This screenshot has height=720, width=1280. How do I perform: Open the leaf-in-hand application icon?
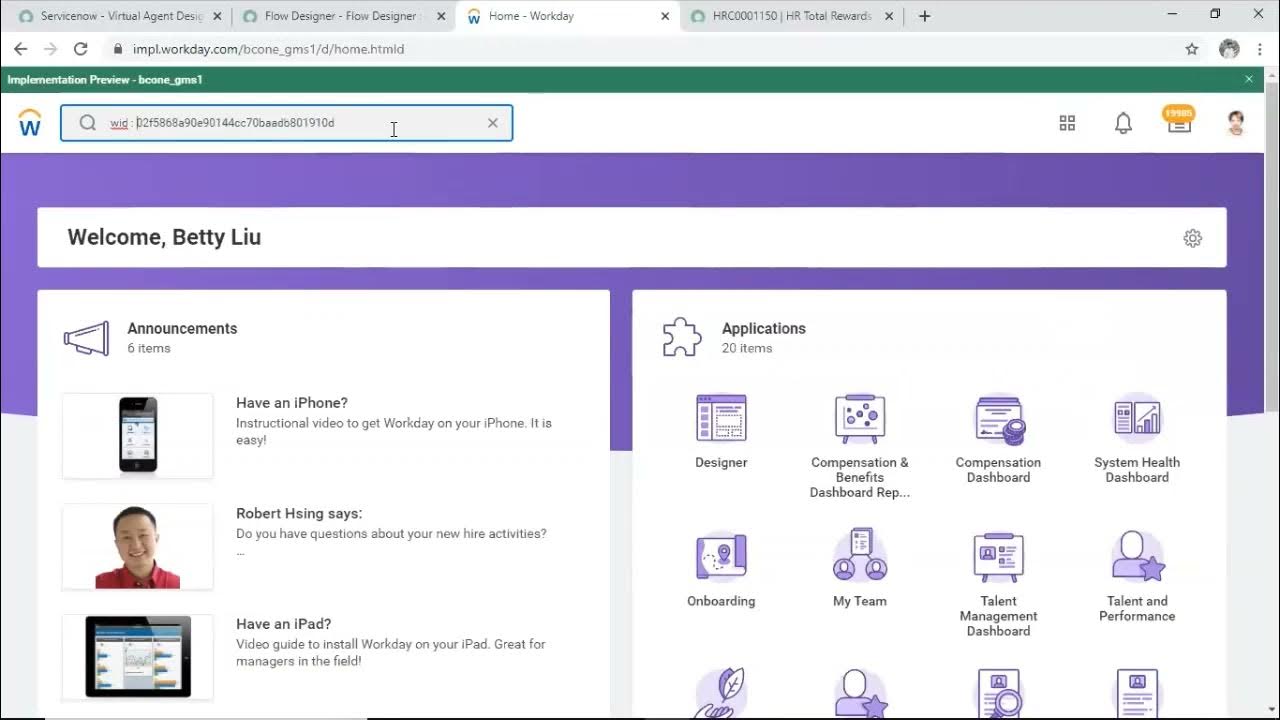point(721,693)
